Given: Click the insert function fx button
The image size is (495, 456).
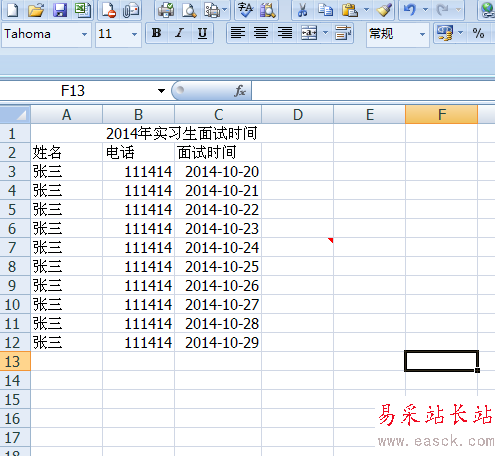Looking at the screenshot, I should tap(240, 91).
